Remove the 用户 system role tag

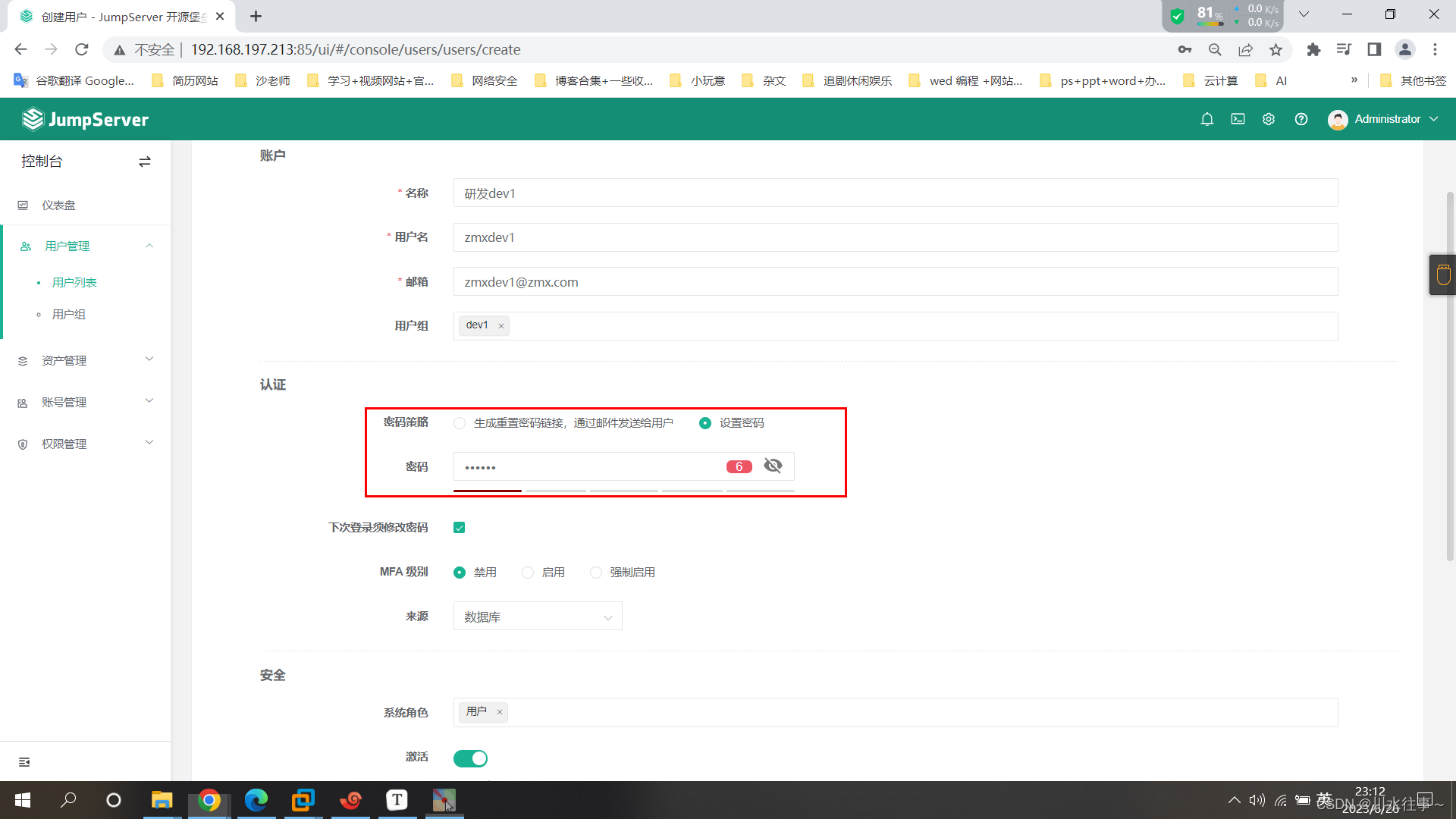tap(500, 712)
